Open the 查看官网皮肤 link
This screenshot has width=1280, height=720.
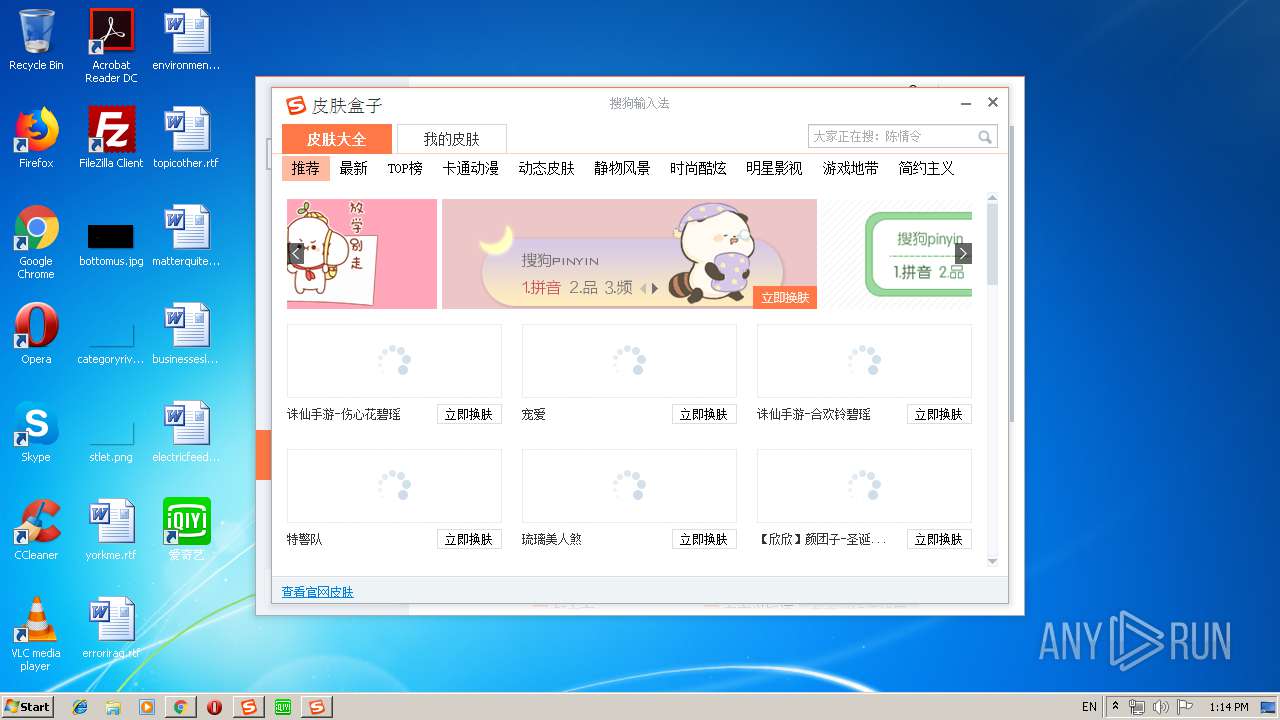pyautogui.click(x=317, y=592)
